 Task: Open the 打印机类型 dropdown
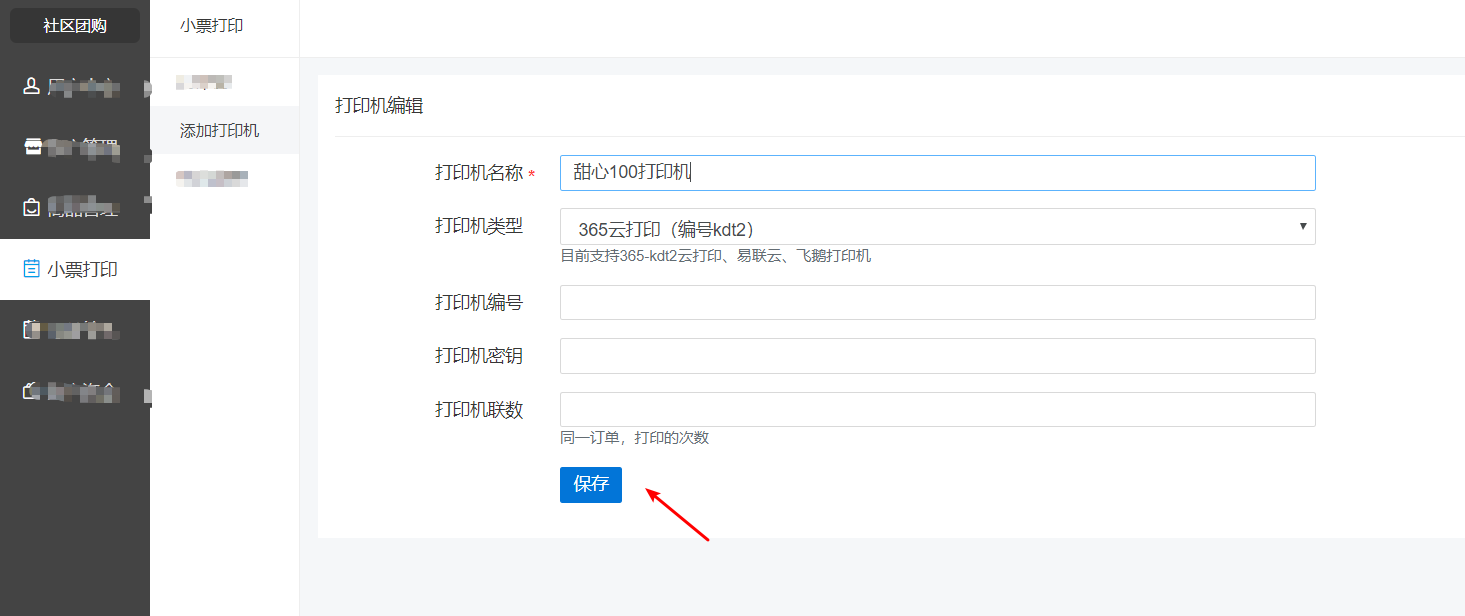[937, 227]
